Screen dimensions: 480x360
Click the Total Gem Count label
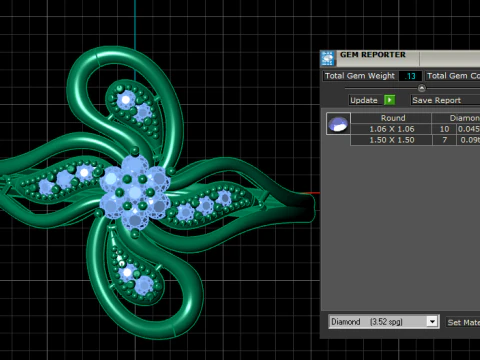coord(453,76)
